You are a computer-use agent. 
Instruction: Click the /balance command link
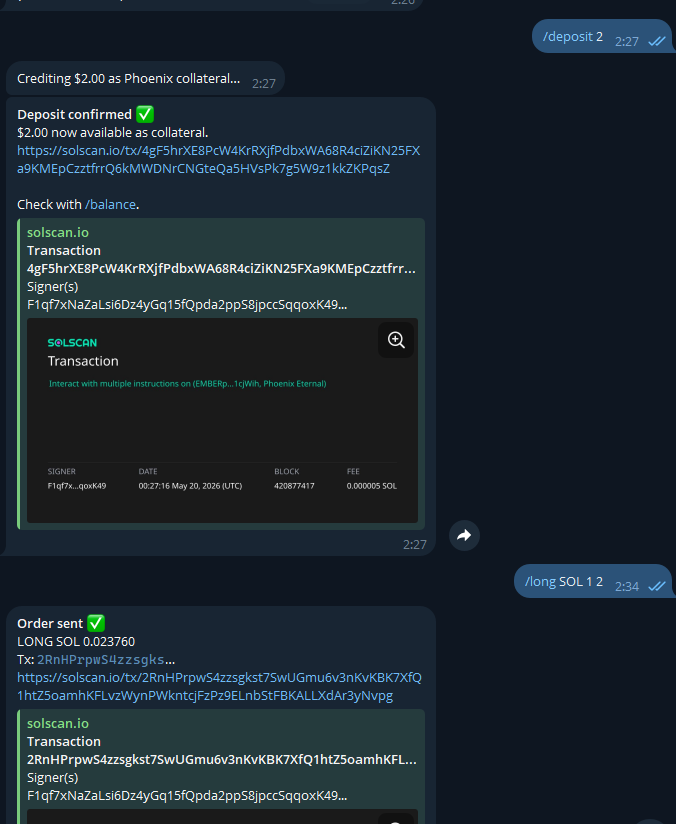(x=110, y=204)
